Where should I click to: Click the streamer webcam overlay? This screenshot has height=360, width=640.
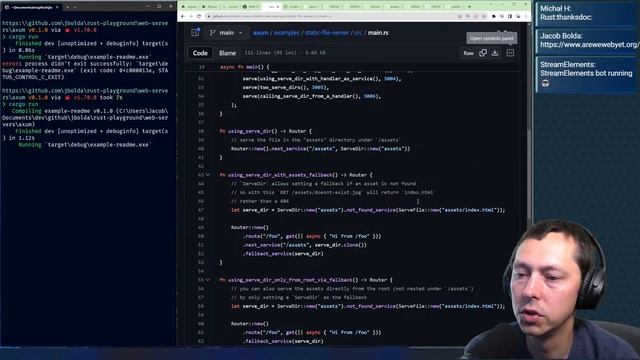[551, 290]
